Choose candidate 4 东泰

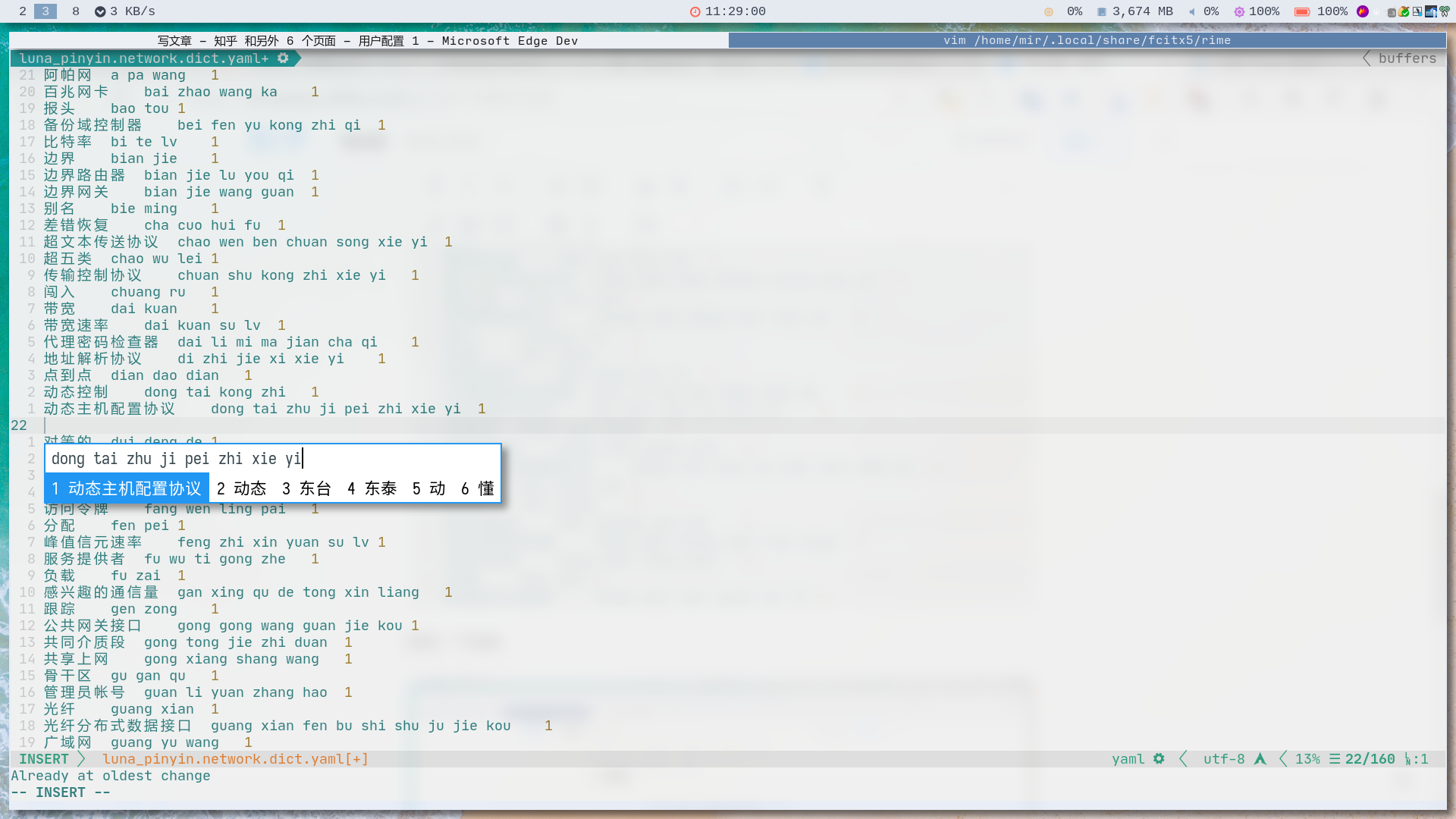coord(372,488)
